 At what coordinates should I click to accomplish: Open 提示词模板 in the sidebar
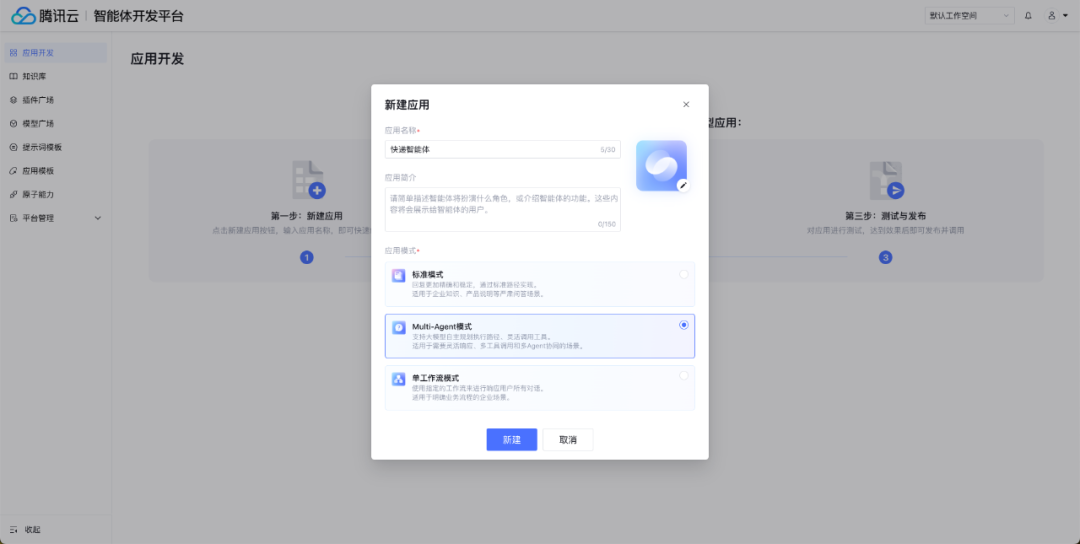(55, 147)
